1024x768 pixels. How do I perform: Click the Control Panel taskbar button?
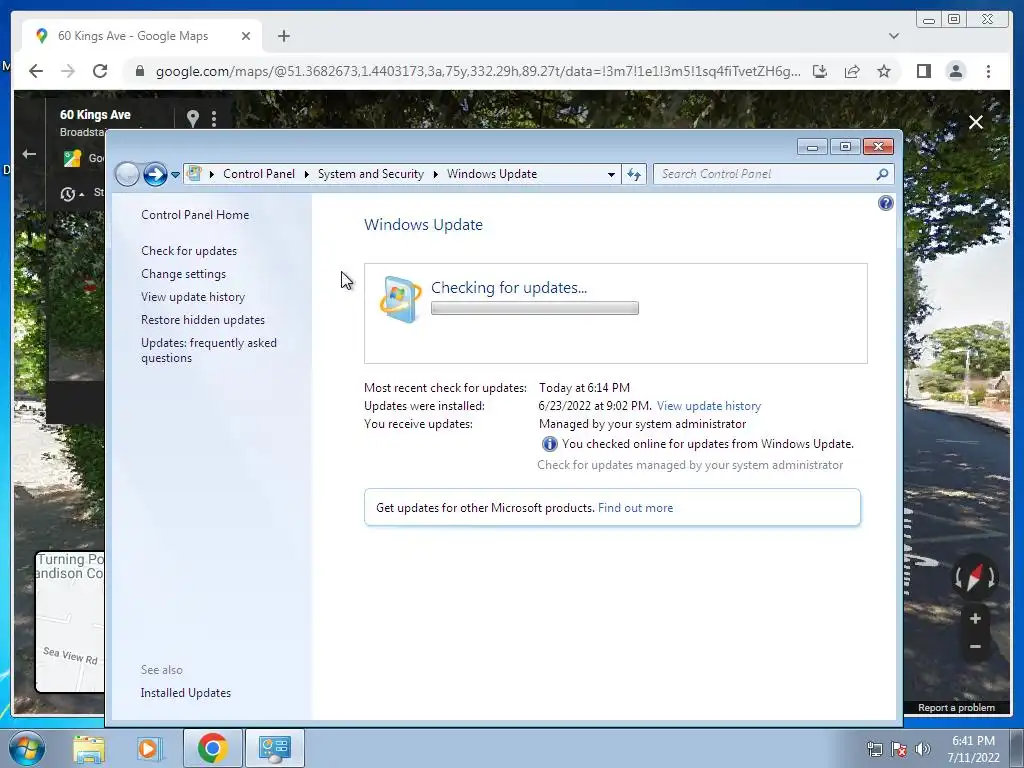coord(274,748)
